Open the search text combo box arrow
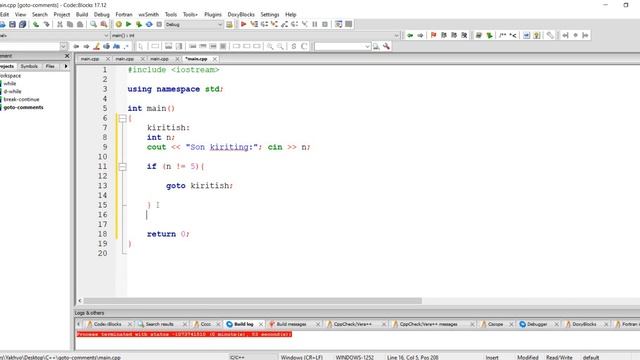 pyautogui.click(x=367, y=47)
